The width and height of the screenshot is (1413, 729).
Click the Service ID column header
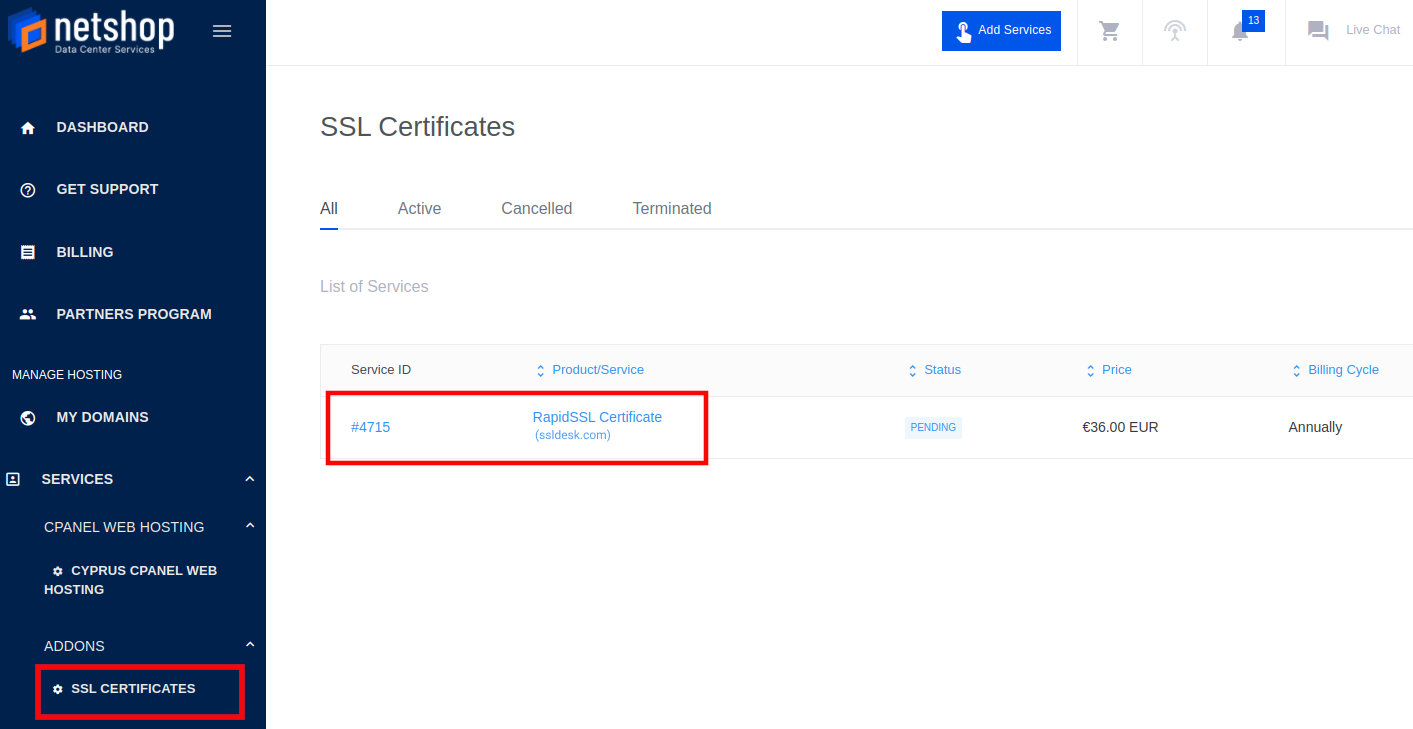tap(381, 370)
